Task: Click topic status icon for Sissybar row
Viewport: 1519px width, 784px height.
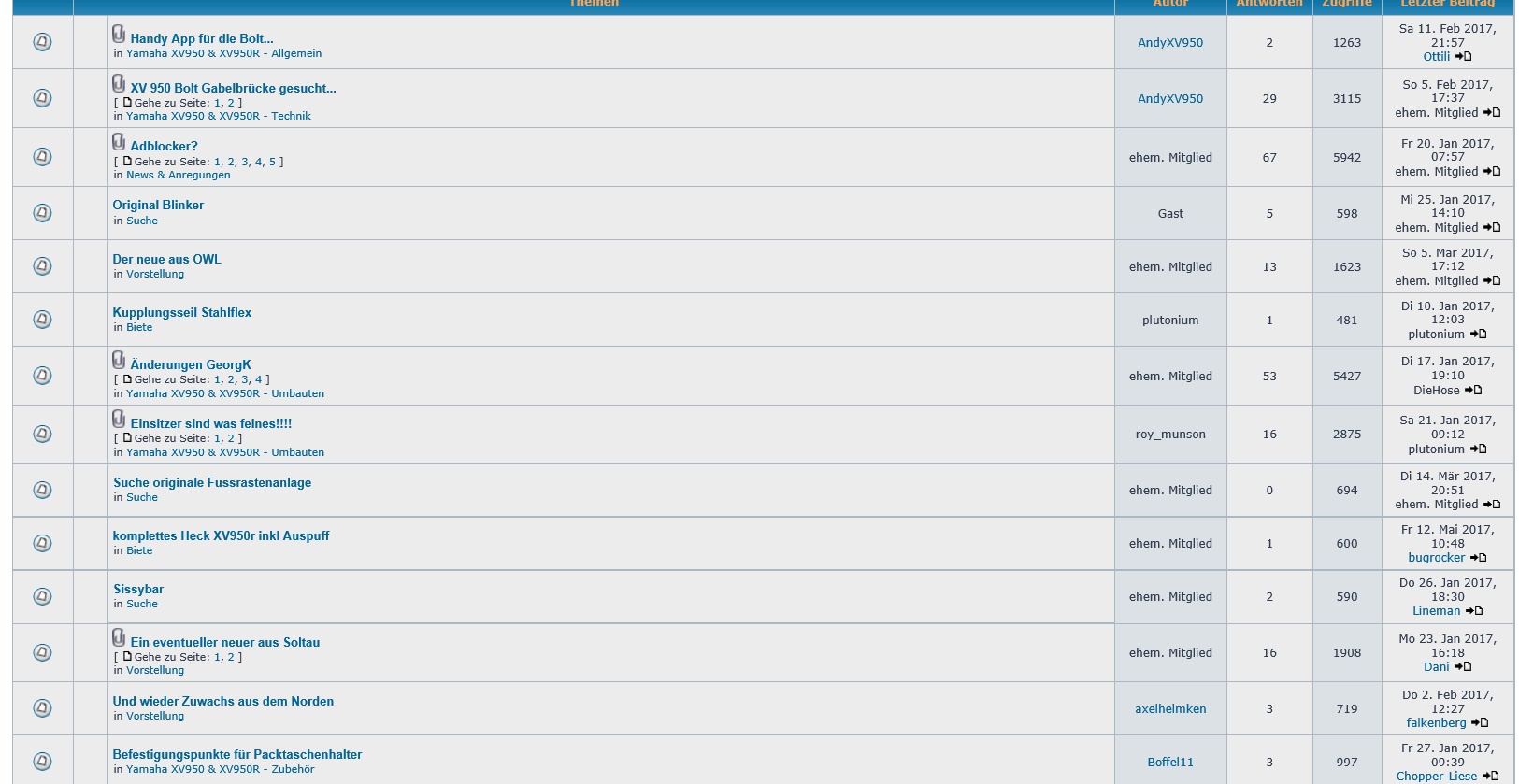Action: pos(42,596)
